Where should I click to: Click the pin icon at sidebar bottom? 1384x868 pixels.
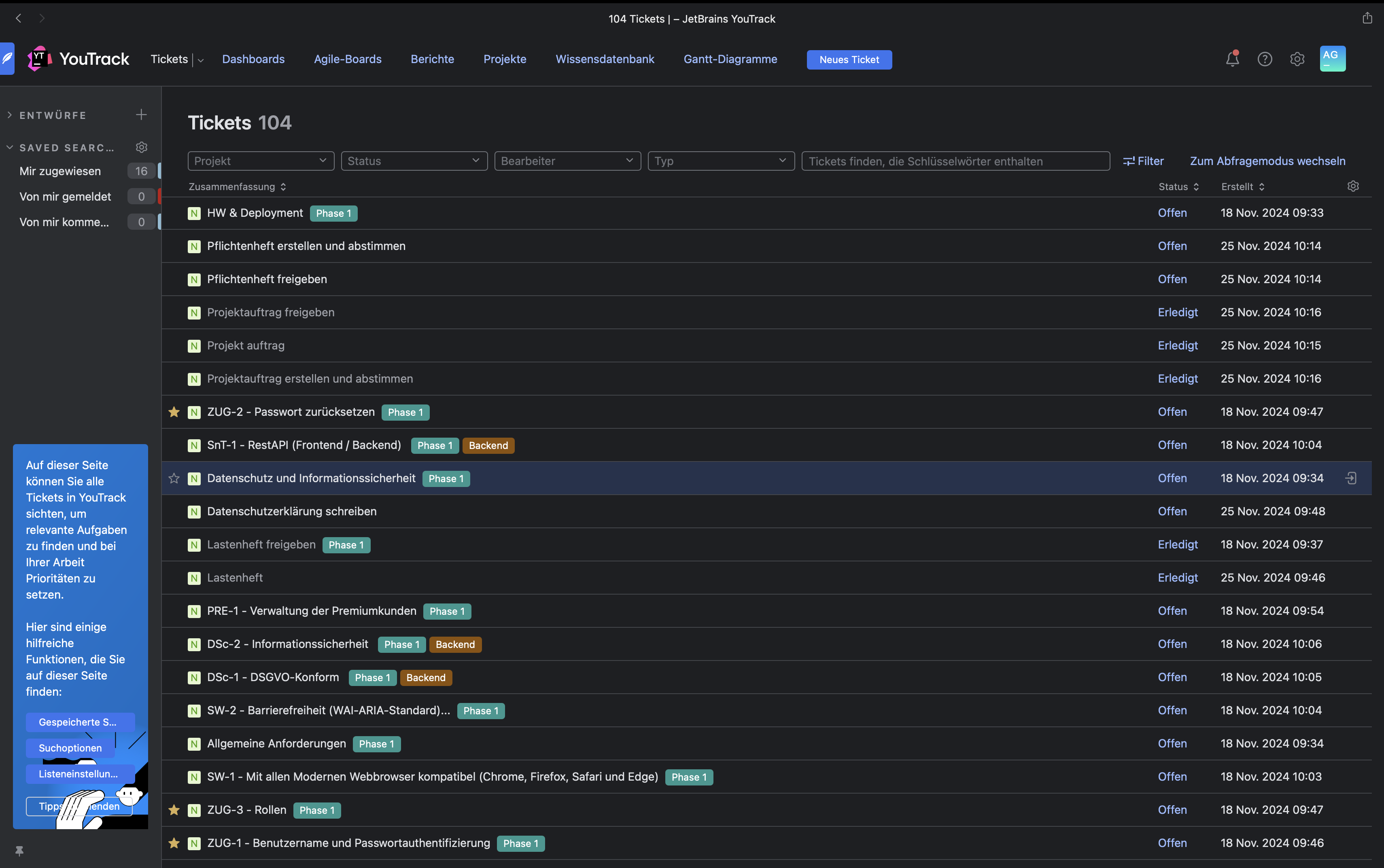(19, 851)
